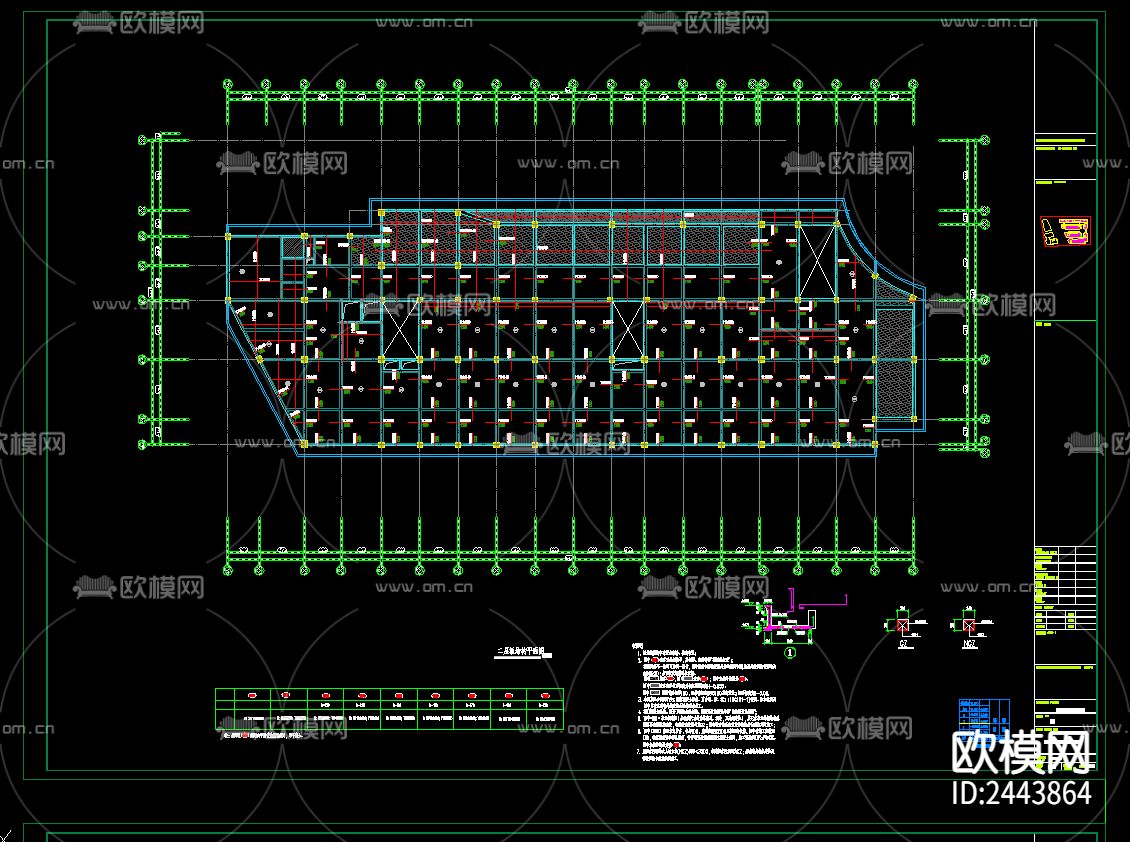Click the green slab legend table
Screen dimensions: 1130x842
coord(388,711)
